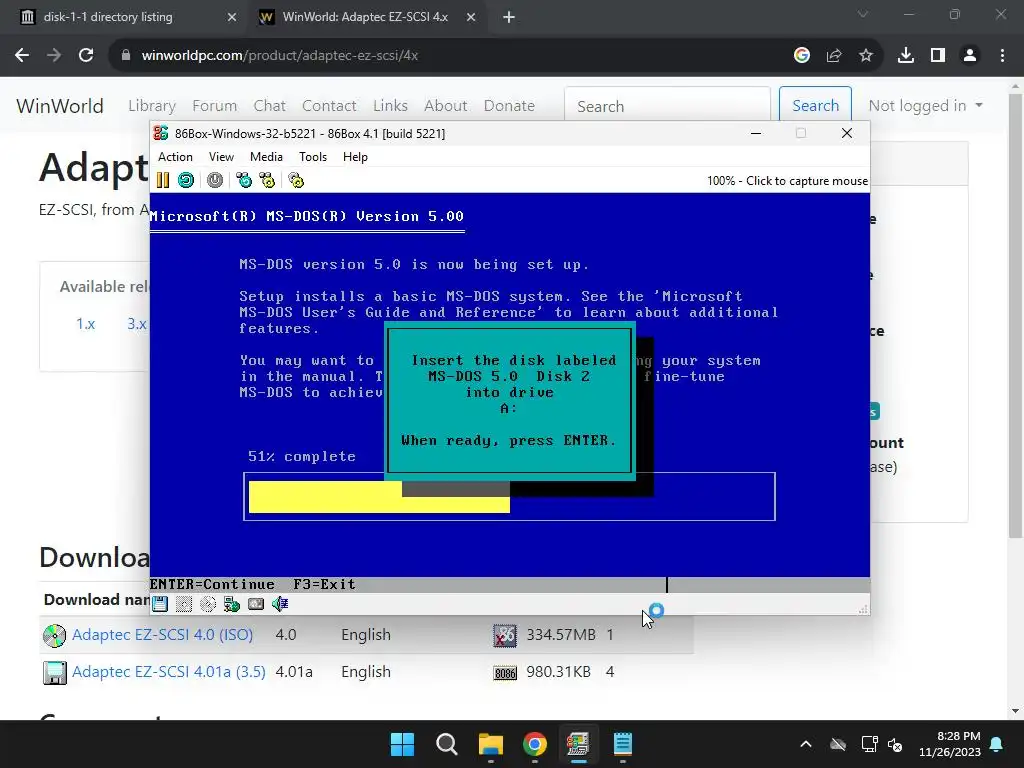Open the 86Box View menu
The height and width of the screenshot is (768, 1024).
[x=221, y=157]
